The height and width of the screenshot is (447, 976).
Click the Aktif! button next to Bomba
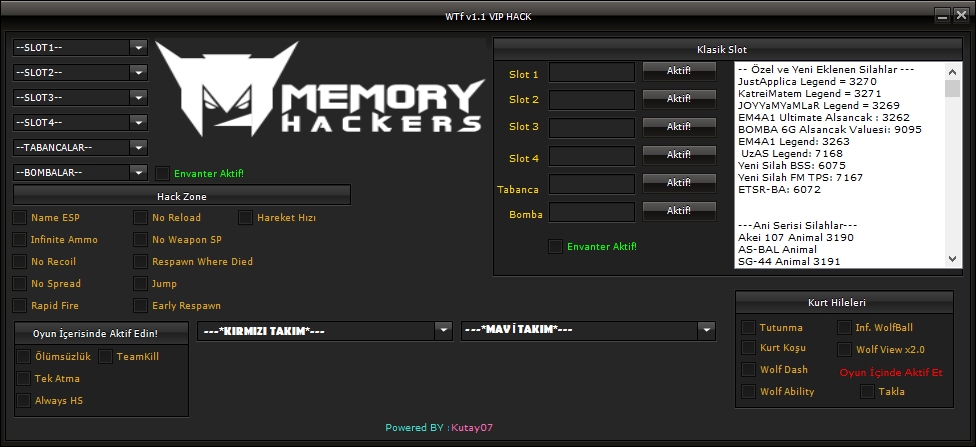(678, 212)
